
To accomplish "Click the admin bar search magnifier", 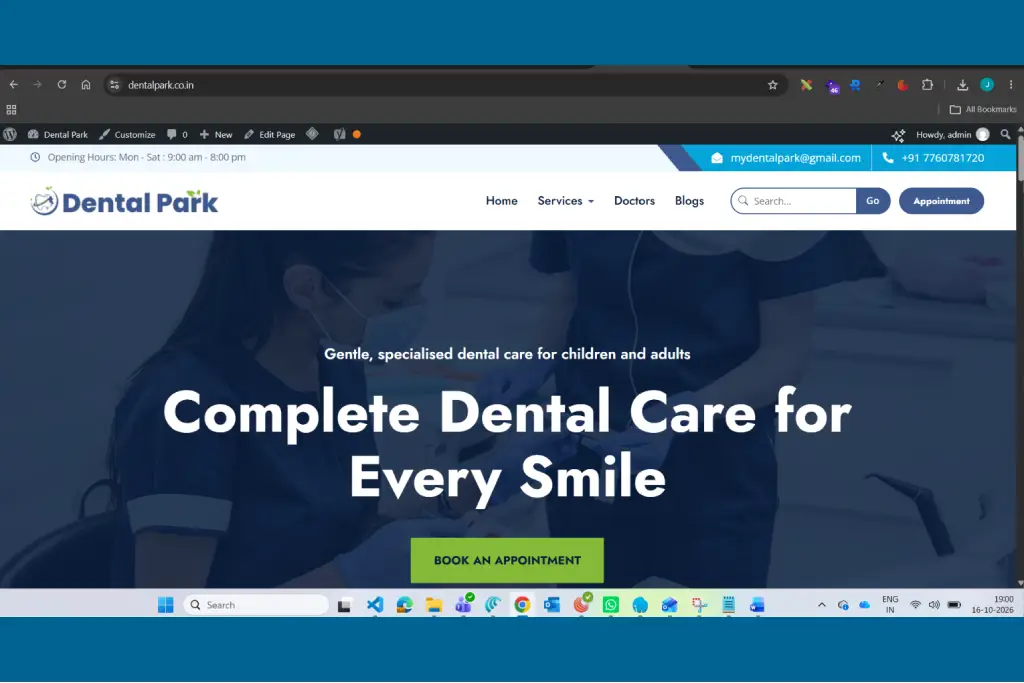I will (1006, 135).
